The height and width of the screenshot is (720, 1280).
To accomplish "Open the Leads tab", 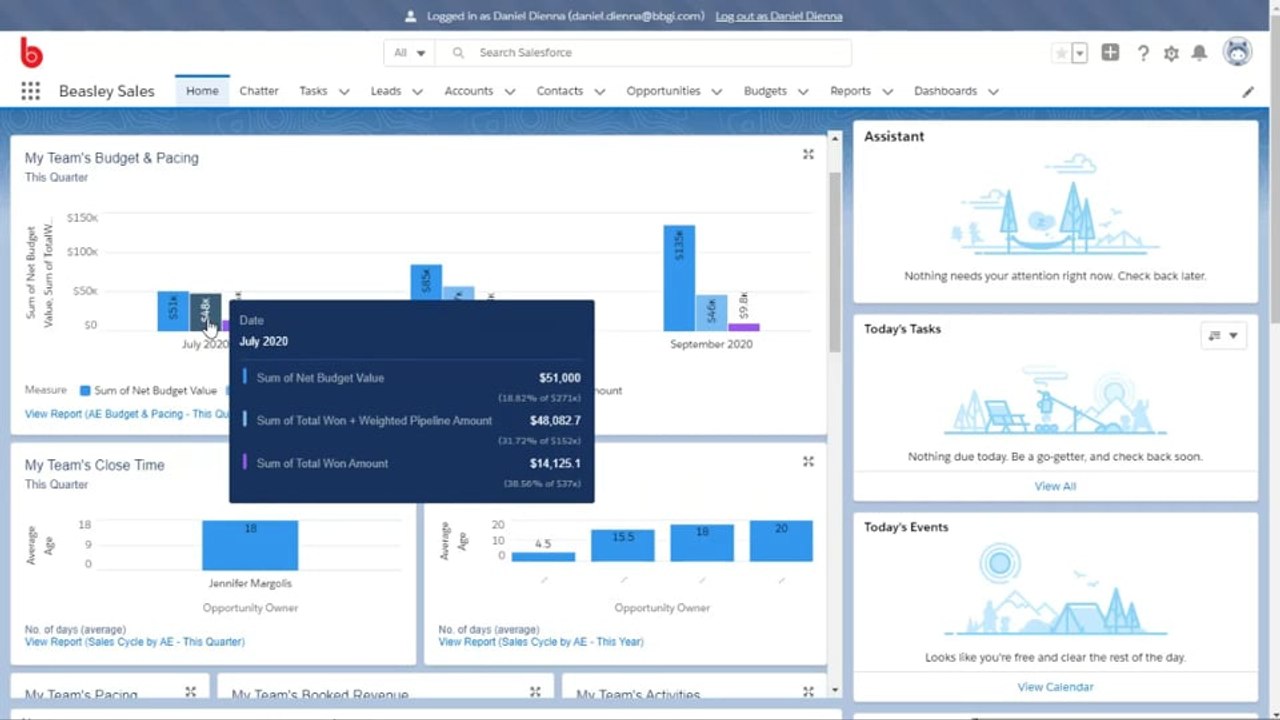I will click(386, 91).
